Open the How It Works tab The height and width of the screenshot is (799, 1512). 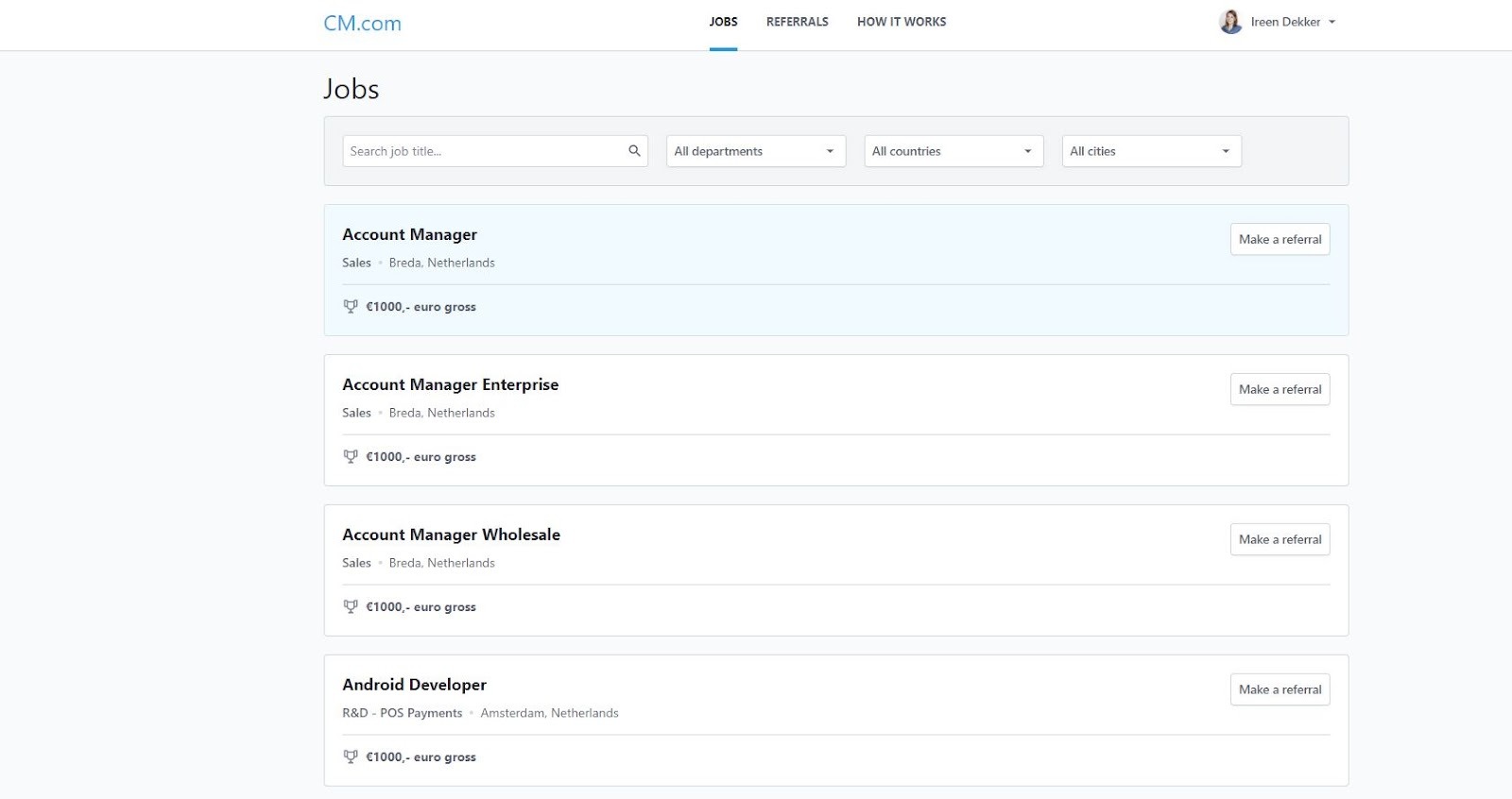point(901,22)
